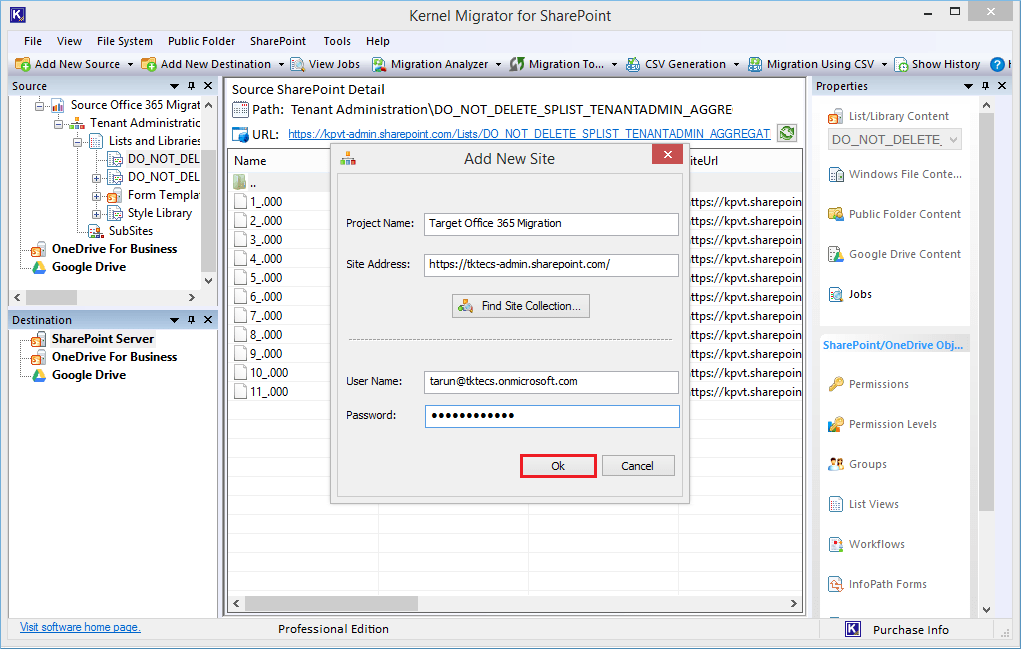The image size is (1021, 649).
Task: Open InfoPath Forms in Properties panel
Action: pyautogui.click(x=877, y=585)
